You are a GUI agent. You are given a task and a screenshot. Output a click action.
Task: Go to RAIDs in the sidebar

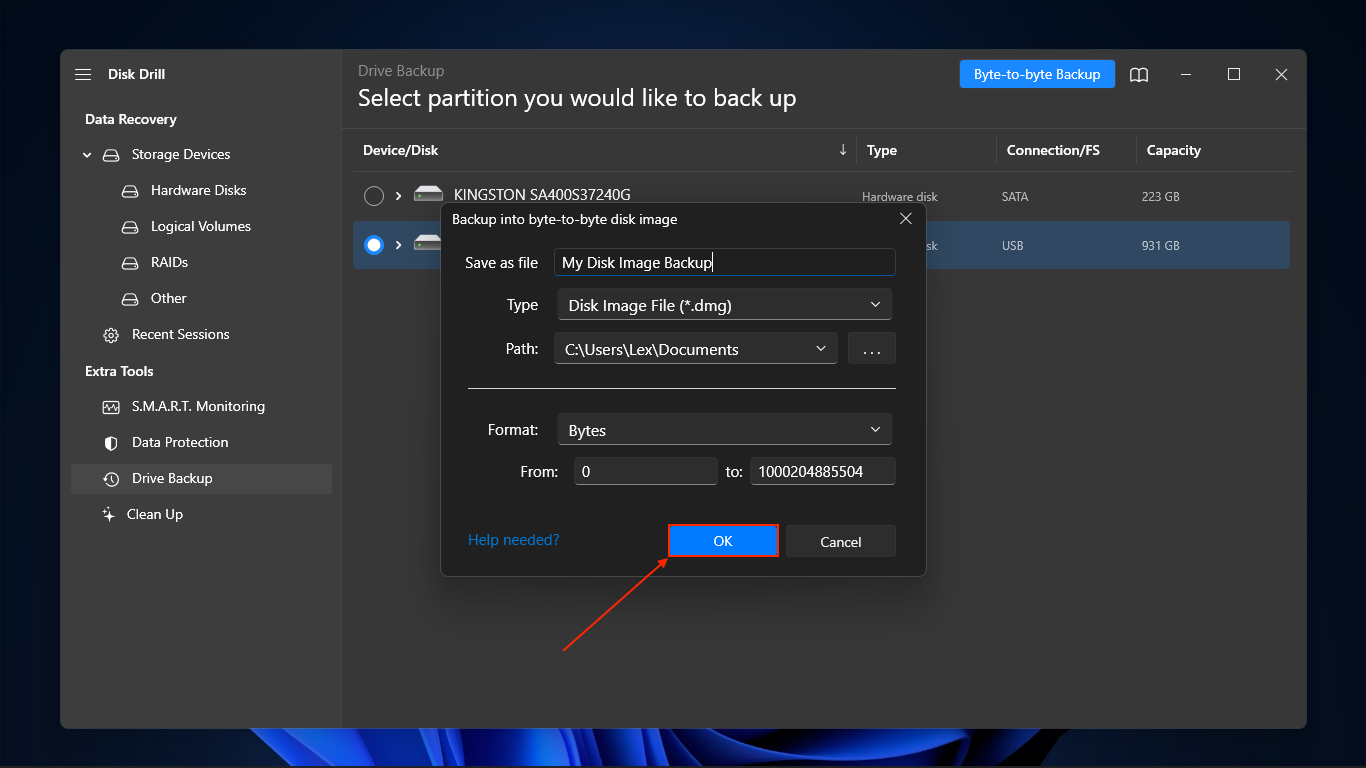coord(169,262)
